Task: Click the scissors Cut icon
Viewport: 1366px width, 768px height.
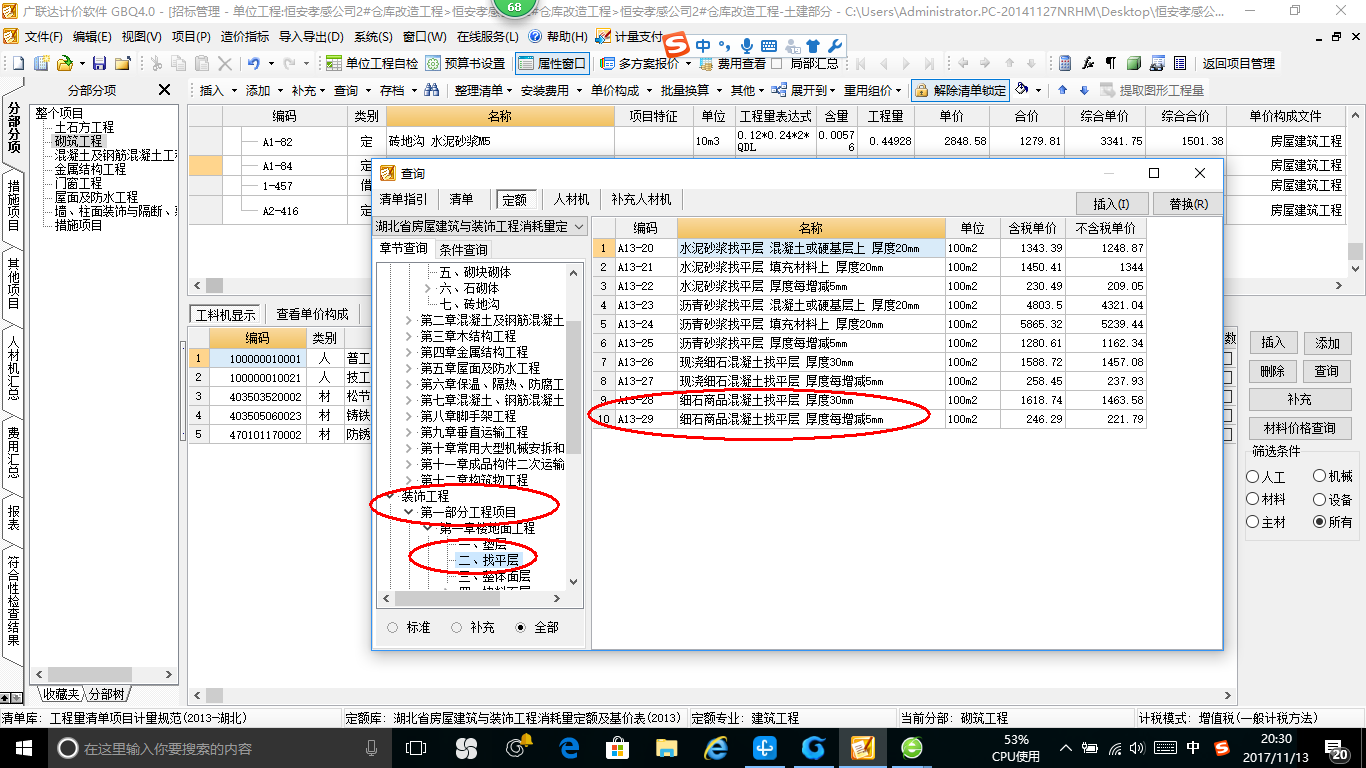Action: [156, 63]
